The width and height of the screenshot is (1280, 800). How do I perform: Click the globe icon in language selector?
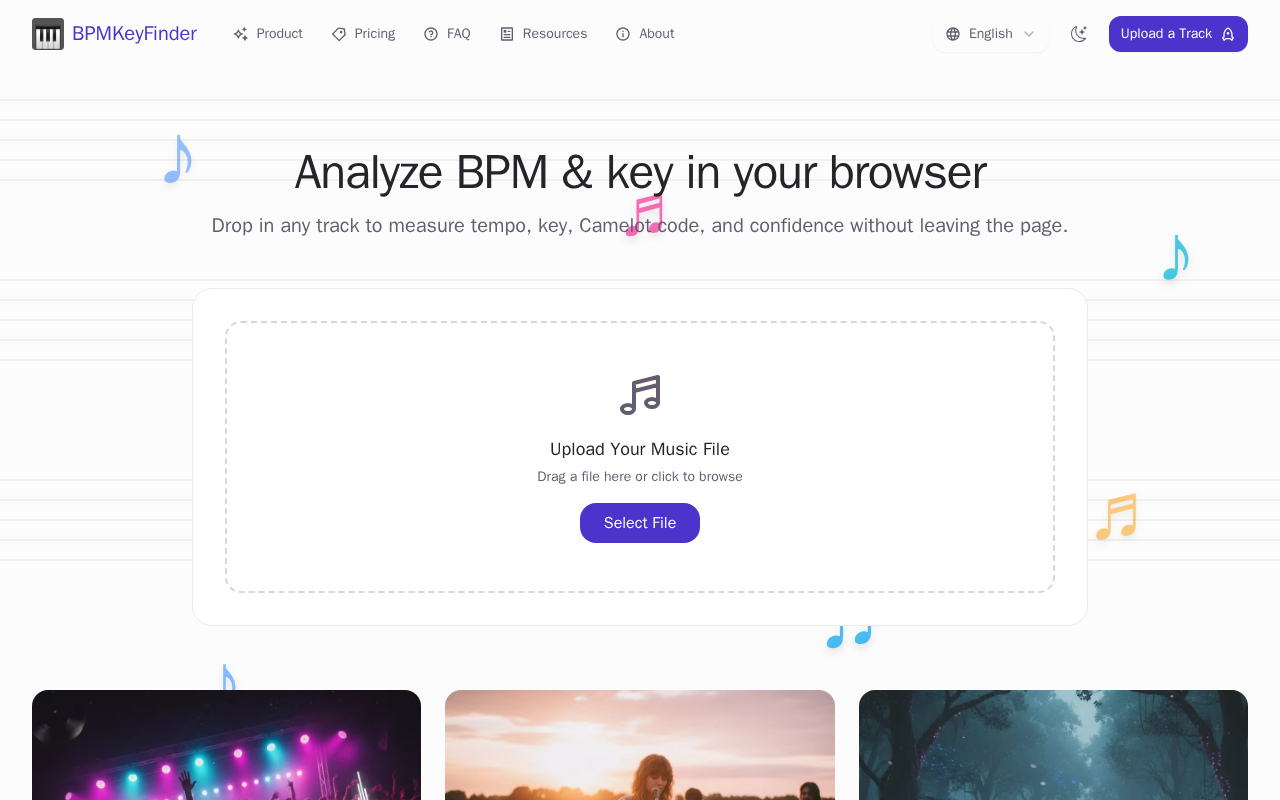[953, 34]
